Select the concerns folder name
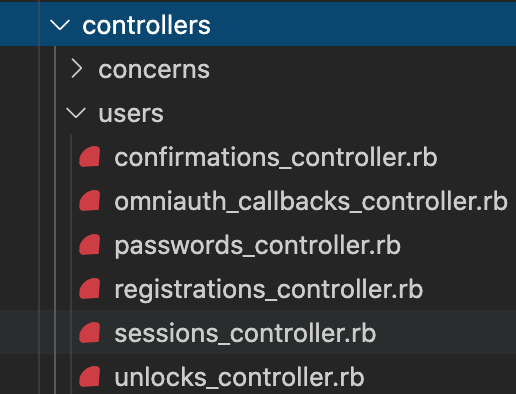Screen dimensions: 516x394 point(154,70)
